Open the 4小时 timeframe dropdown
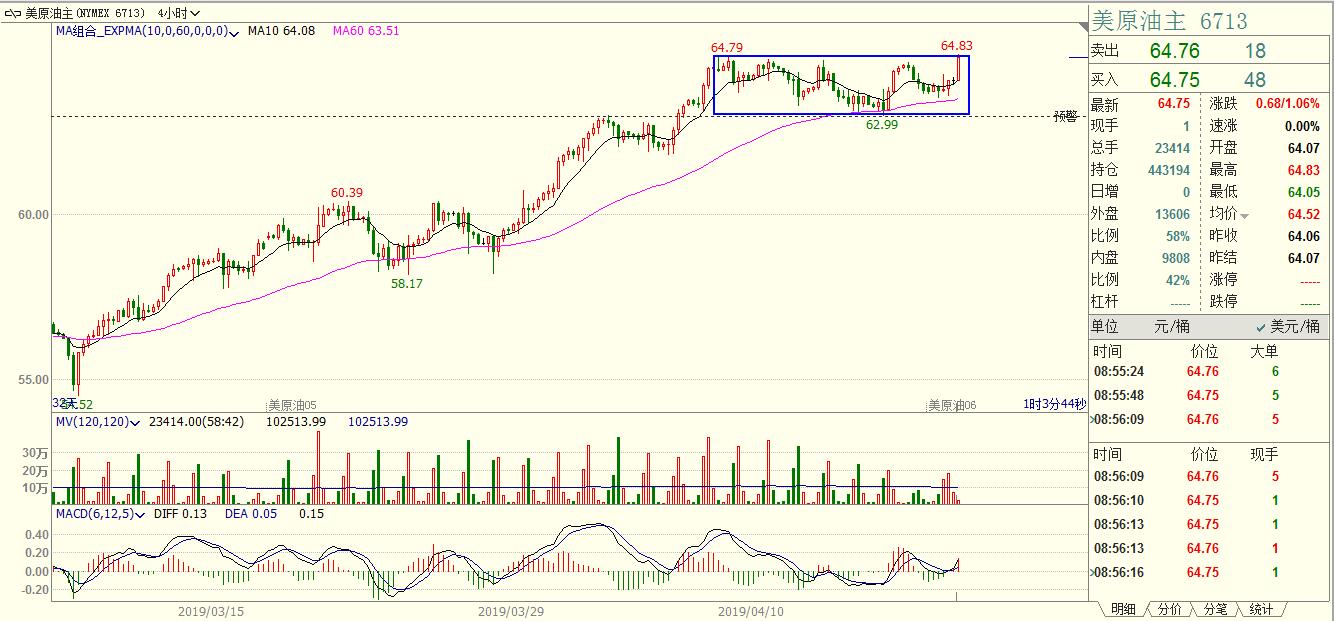 179,13
